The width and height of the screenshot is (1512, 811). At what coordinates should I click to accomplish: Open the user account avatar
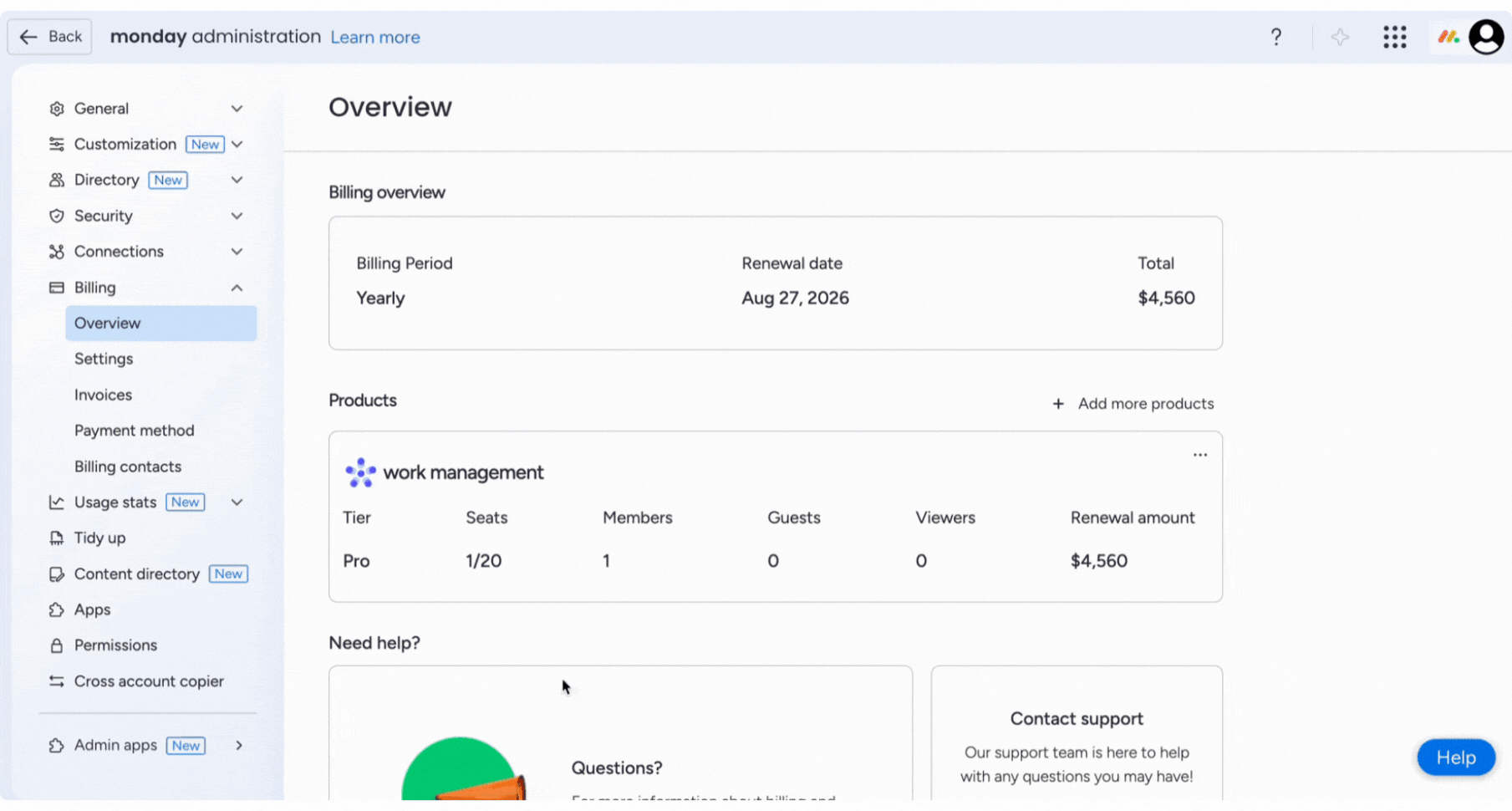tap(1486, 37)
